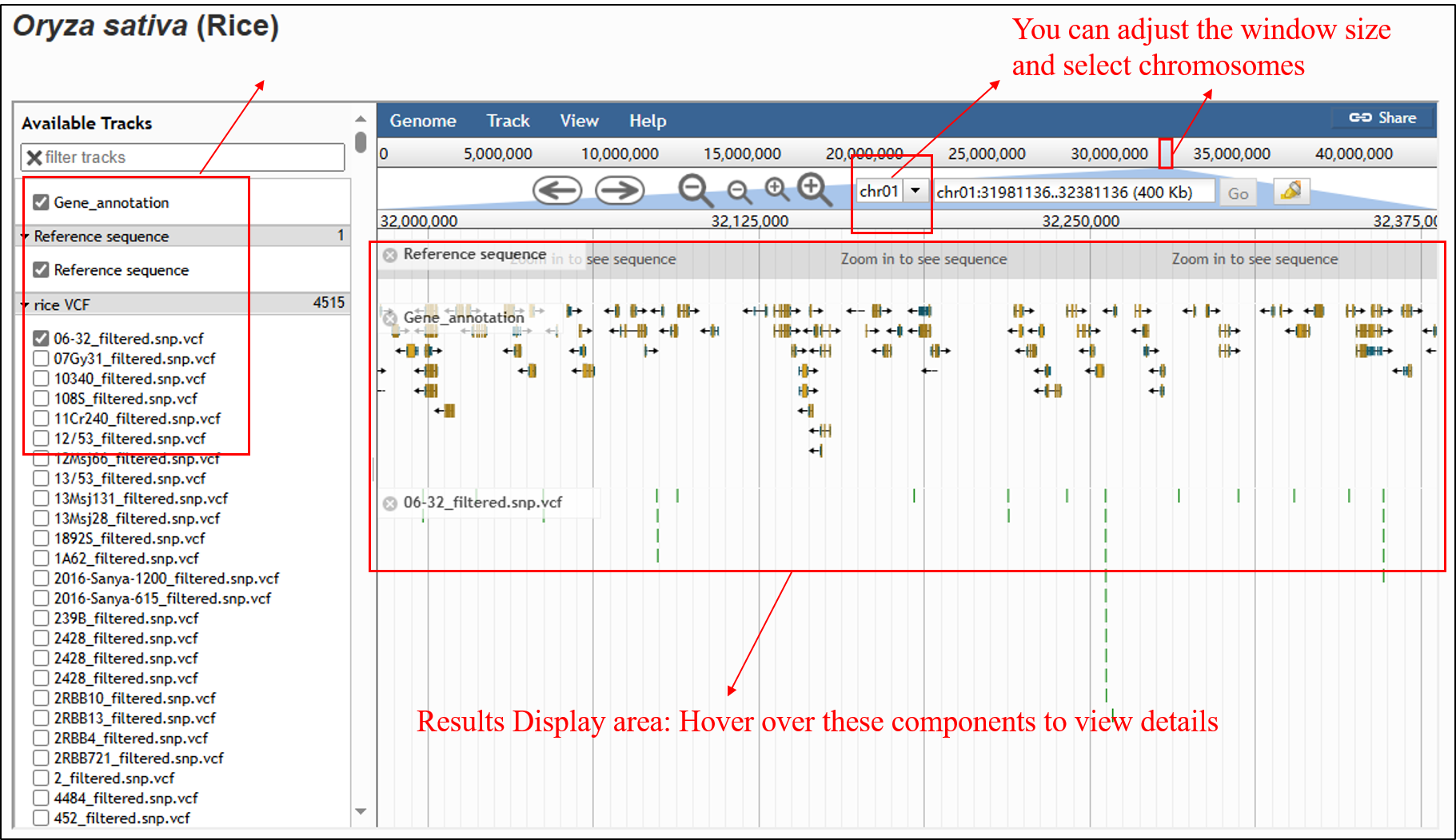Click the large zoom in magnifier
Image resolution: width=1456 pixels, height=840 pixels.
click(x=813, y=189)
